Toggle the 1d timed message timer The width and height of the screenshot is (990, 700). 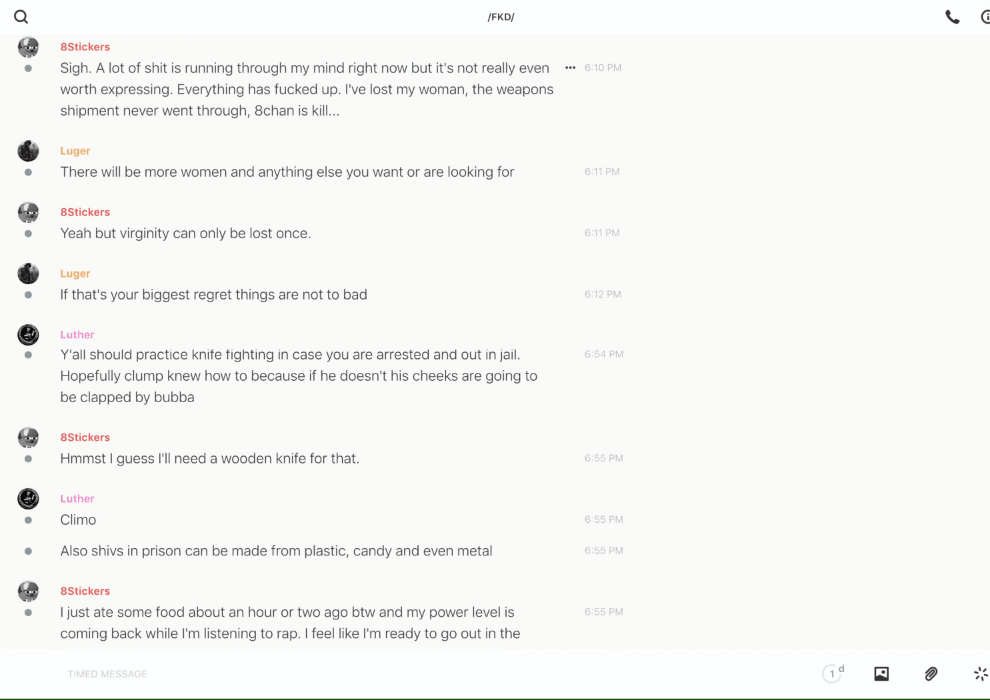point(832,674)
